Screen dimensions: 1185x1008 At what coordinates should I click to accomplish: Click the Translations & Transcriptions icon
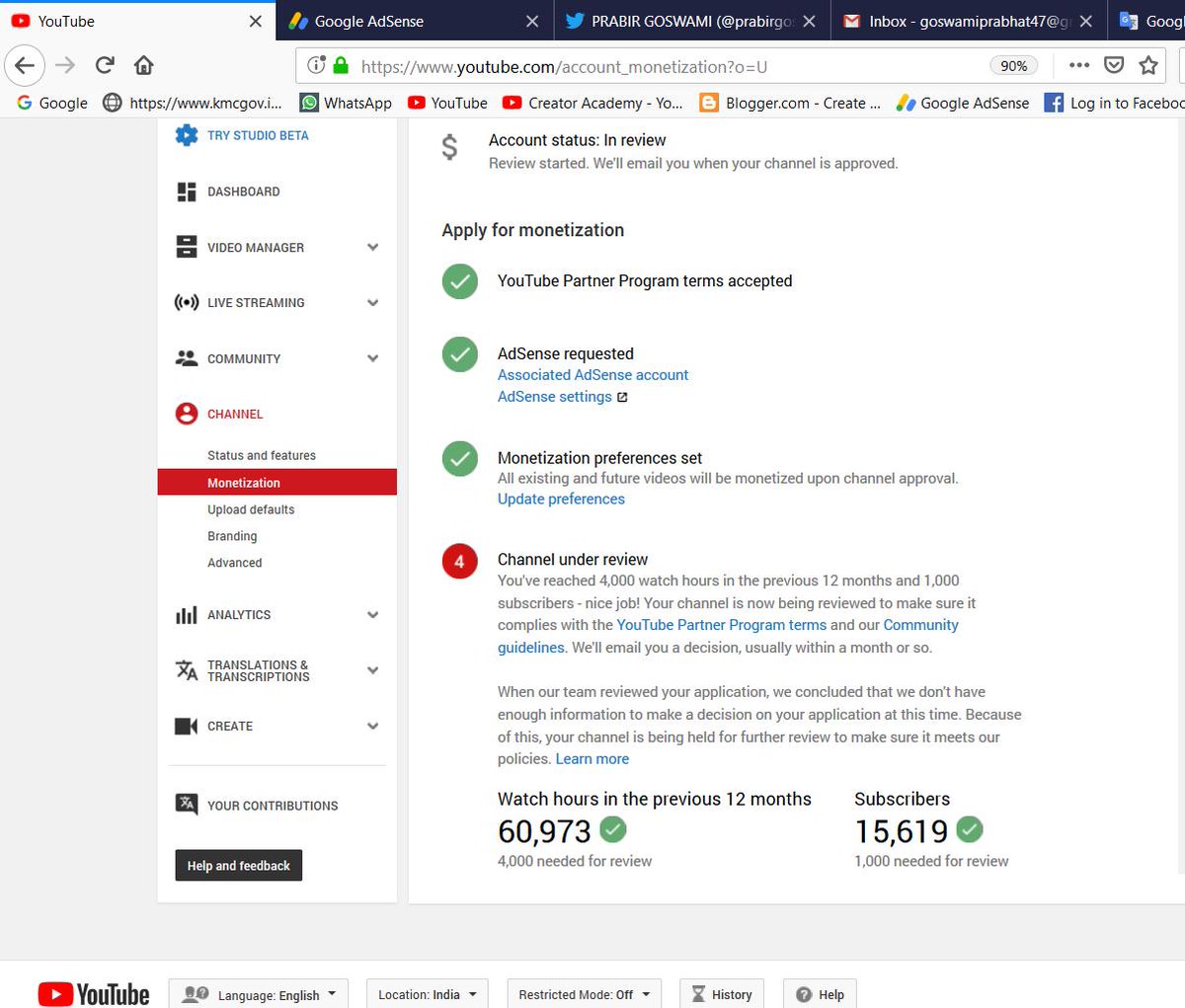(x=187, y=670)
